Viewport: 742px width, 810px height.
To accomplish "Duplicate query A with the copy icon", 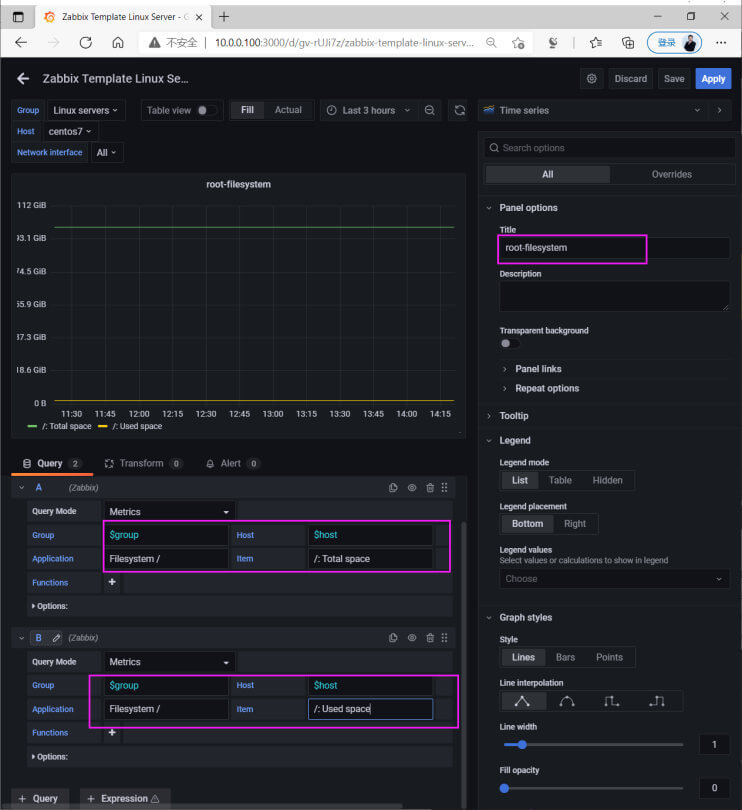I will coord(393,488).
